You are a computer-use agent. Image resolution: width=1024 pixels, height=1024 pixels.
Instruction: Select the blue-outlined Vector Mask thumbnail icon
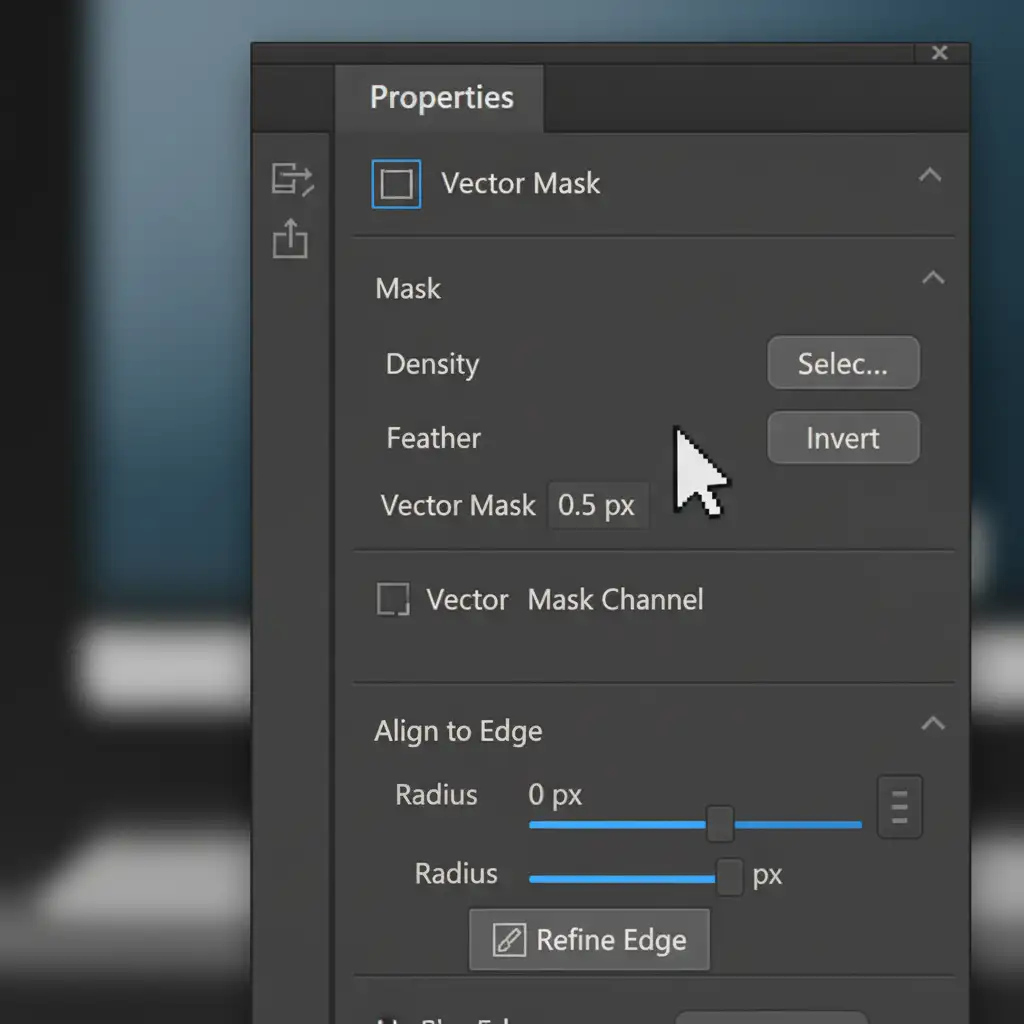(x=396, y=184)
